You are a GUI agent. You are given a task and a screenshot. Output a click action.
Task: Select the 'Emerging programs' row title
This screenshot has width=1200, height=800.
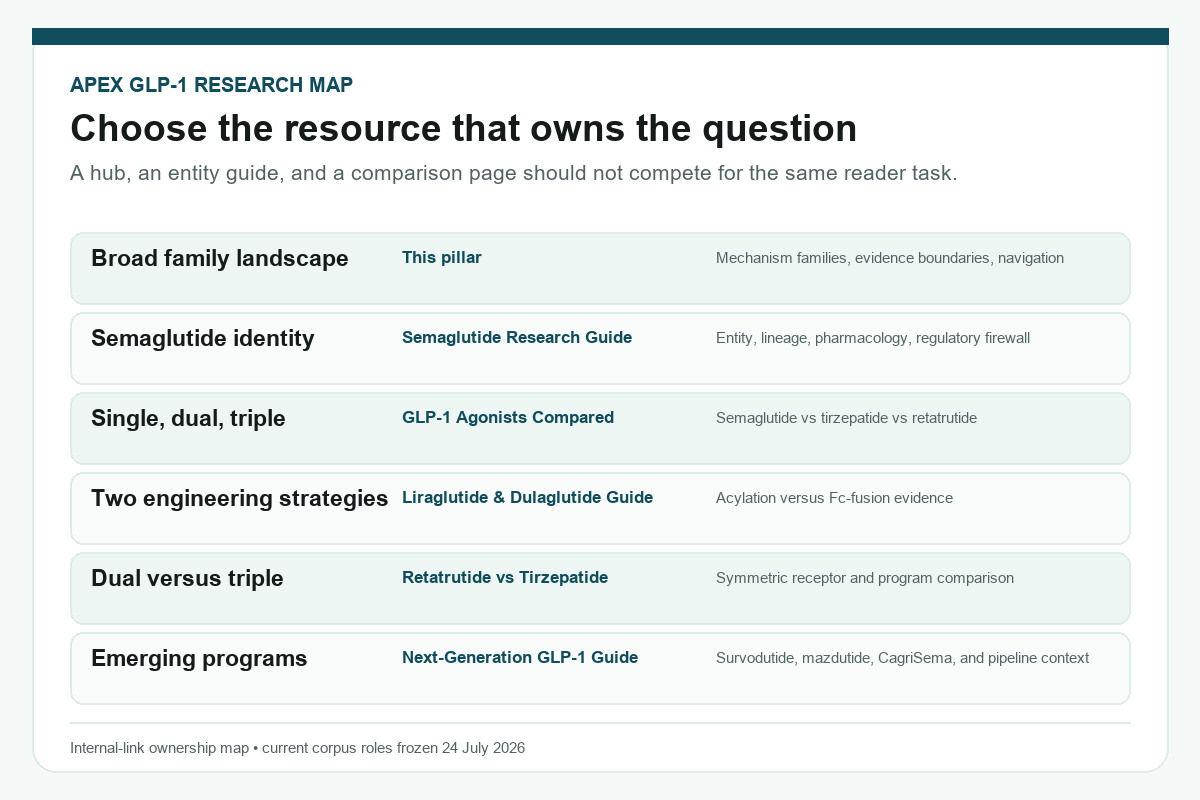[x=199, y=659]
